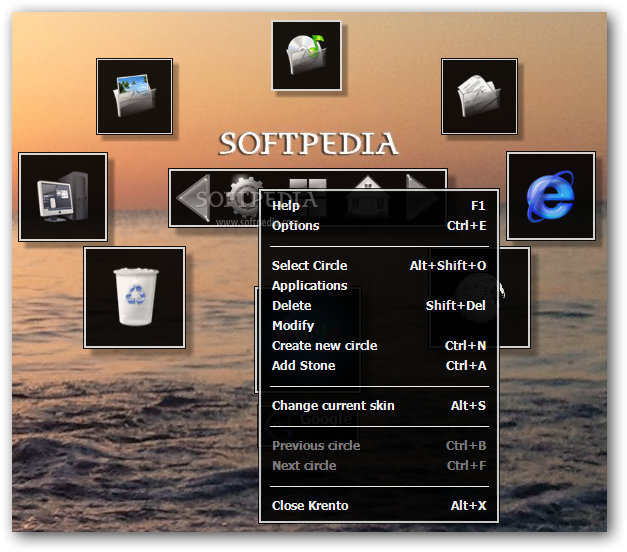The height and width of the screenshot is (552, 627).
Task: Open the My Computer stone
Action: click(63, 197)
